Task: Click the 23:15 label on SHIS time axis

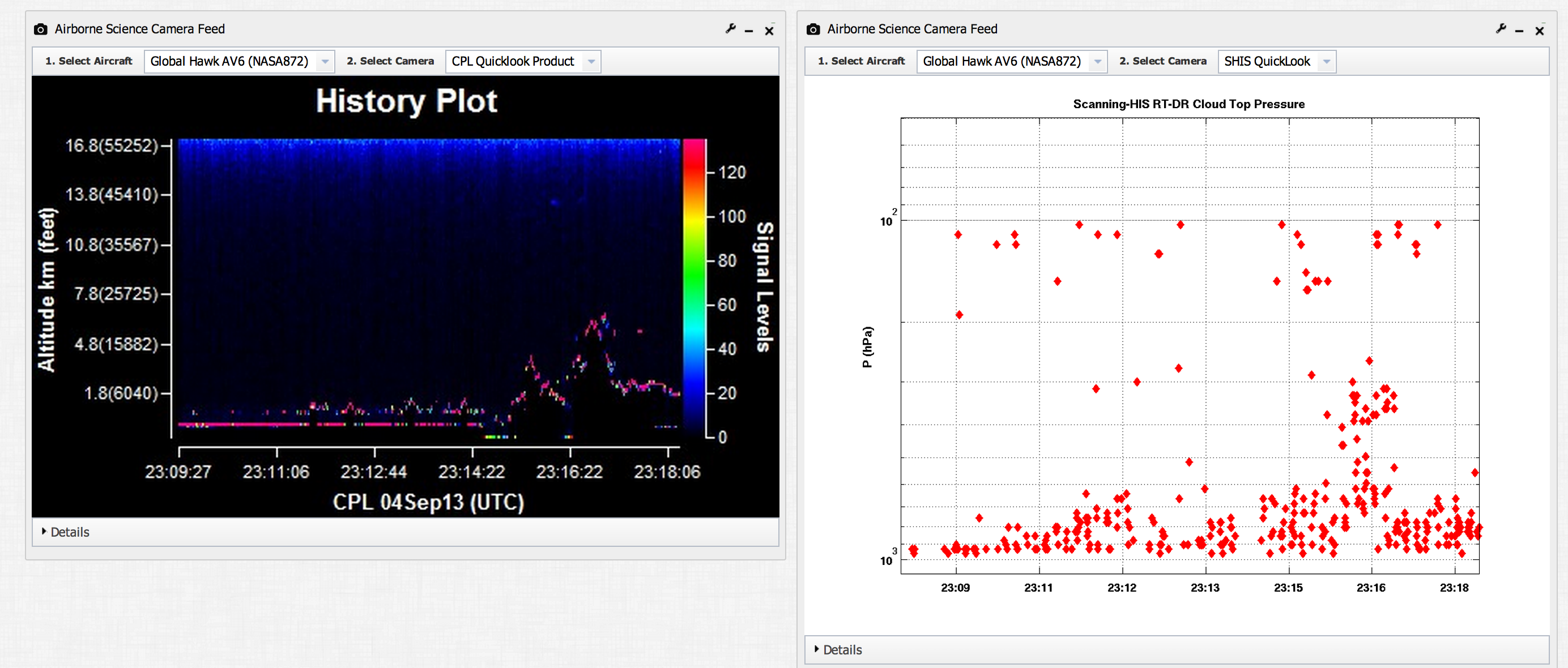Action: pos(1288,588)
